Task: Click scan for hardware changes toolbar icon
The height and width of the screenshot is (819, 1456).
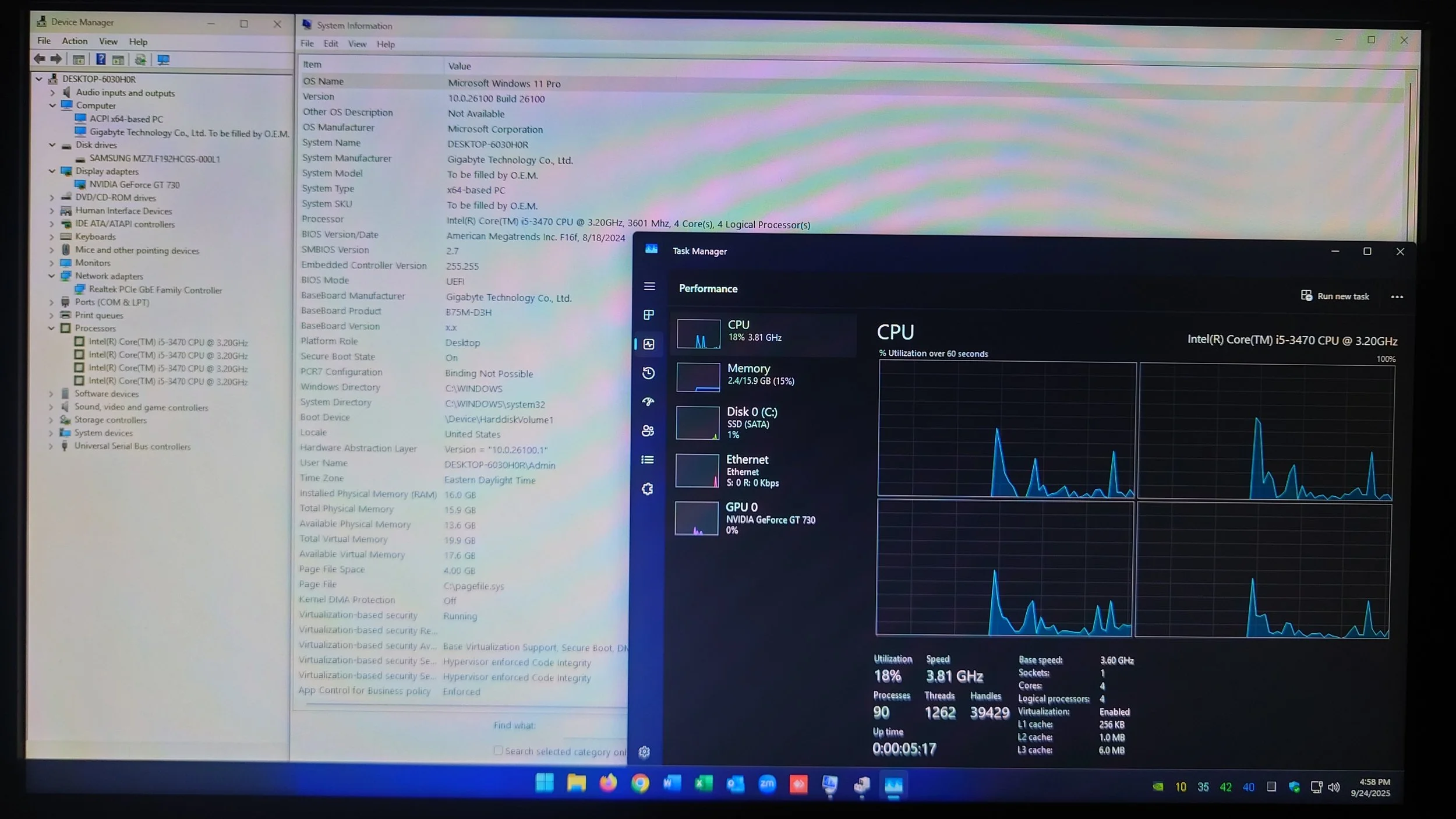Action: pos(163,60)
